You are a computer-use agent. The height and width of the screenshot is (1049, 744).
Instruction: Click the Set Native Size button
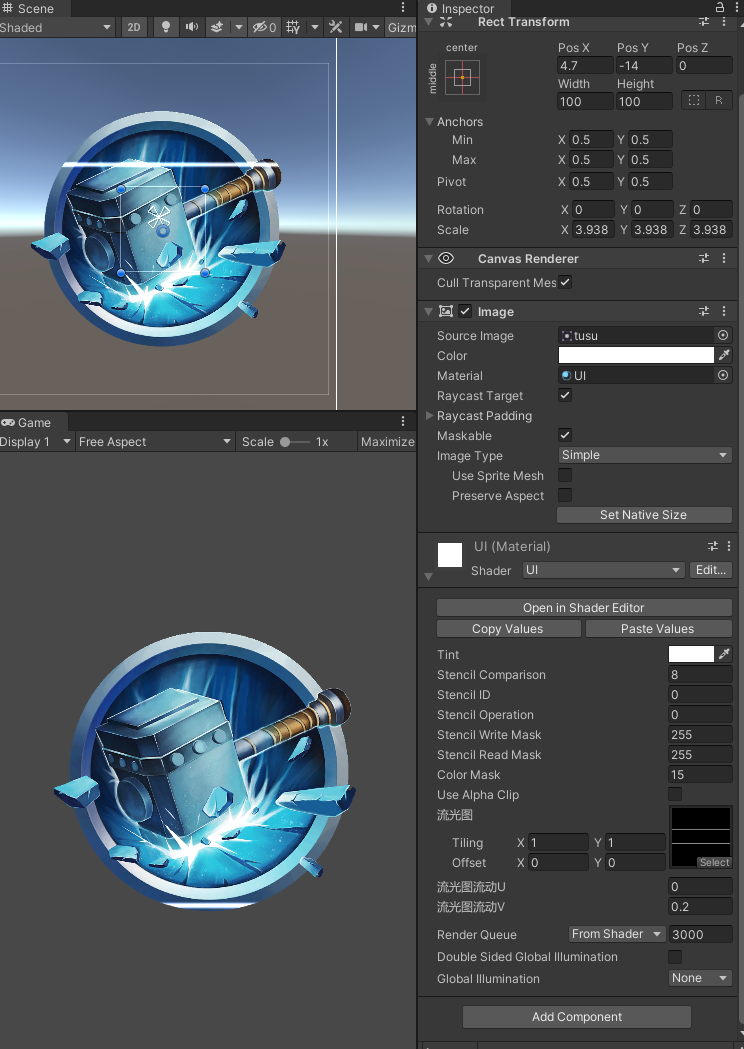(644, 514)
